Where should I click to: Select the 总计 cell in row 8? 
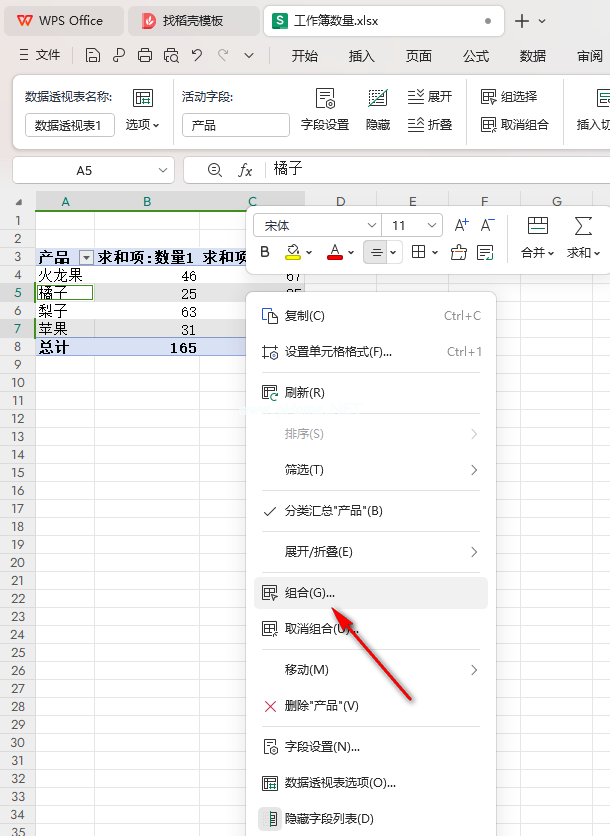(65, 348)
